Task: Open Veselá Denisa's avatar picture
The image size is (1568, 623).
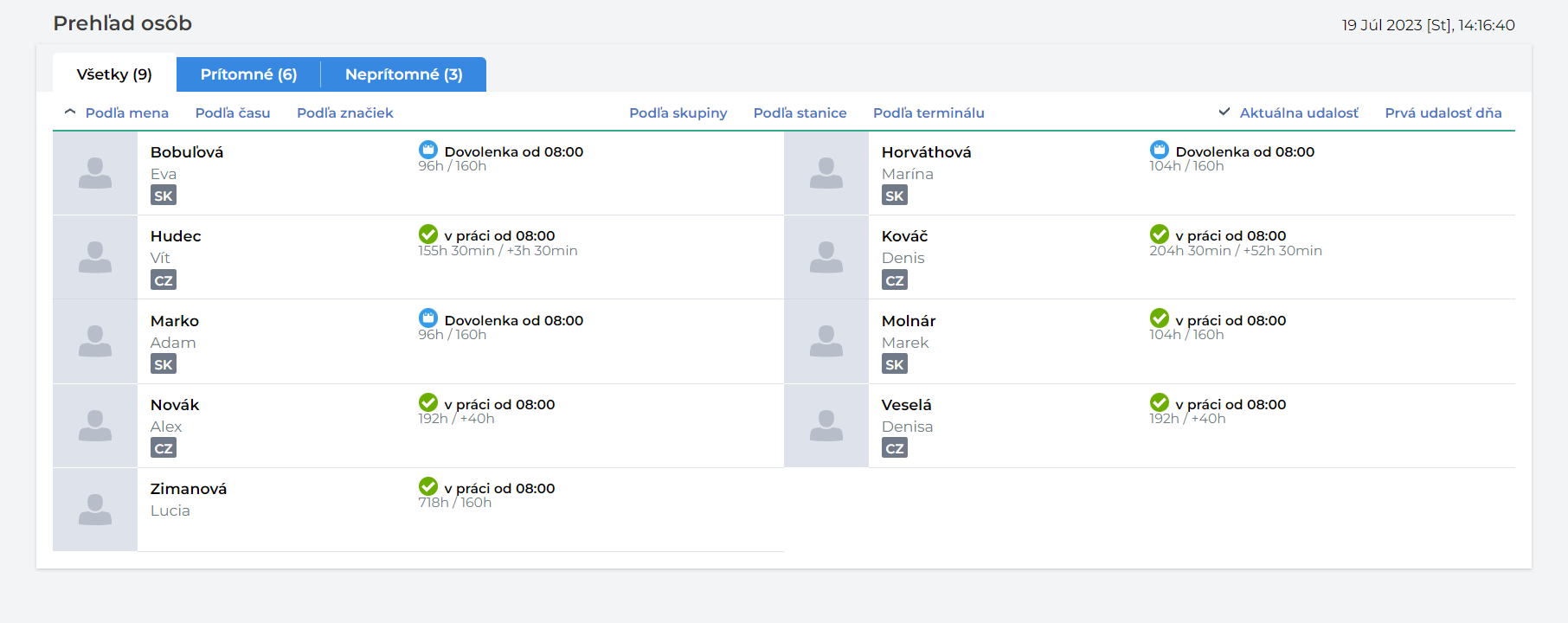Action: (826, 426)
